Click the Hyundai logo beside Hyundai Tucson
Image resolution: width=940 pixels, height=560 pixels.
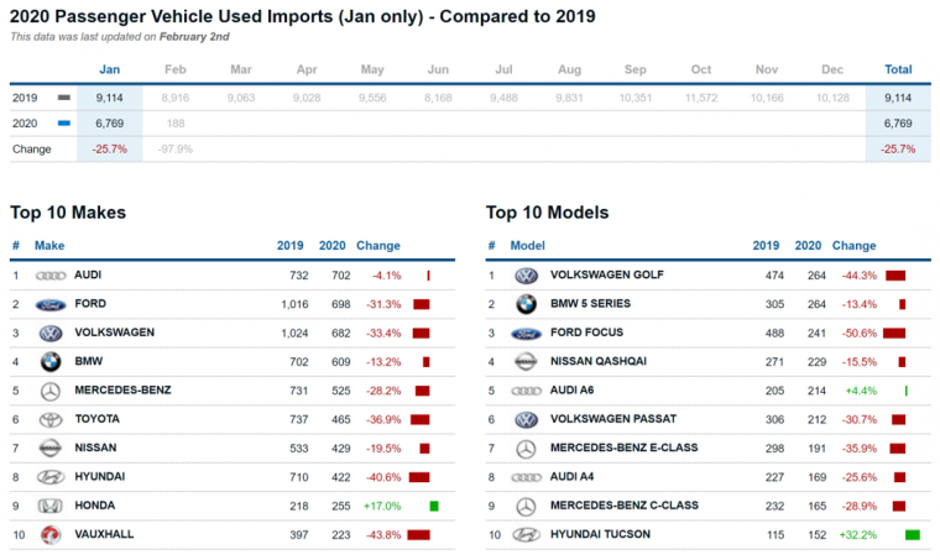(x=526, y=535)
